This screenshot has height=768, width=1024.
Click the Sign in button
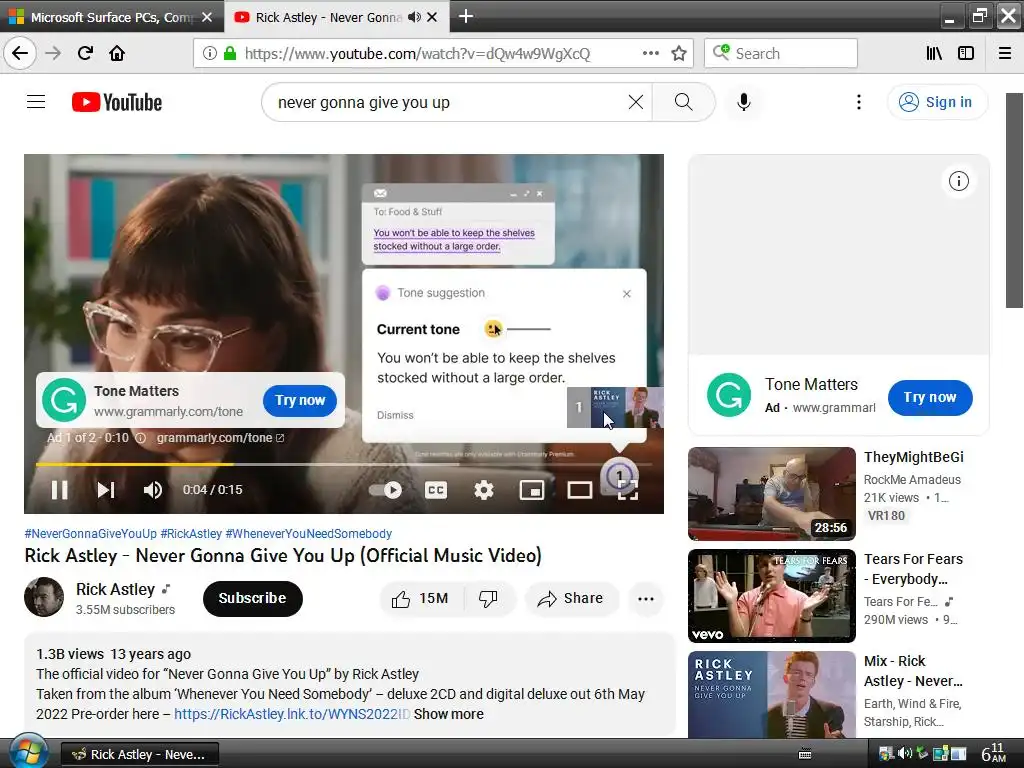point(937,102)
